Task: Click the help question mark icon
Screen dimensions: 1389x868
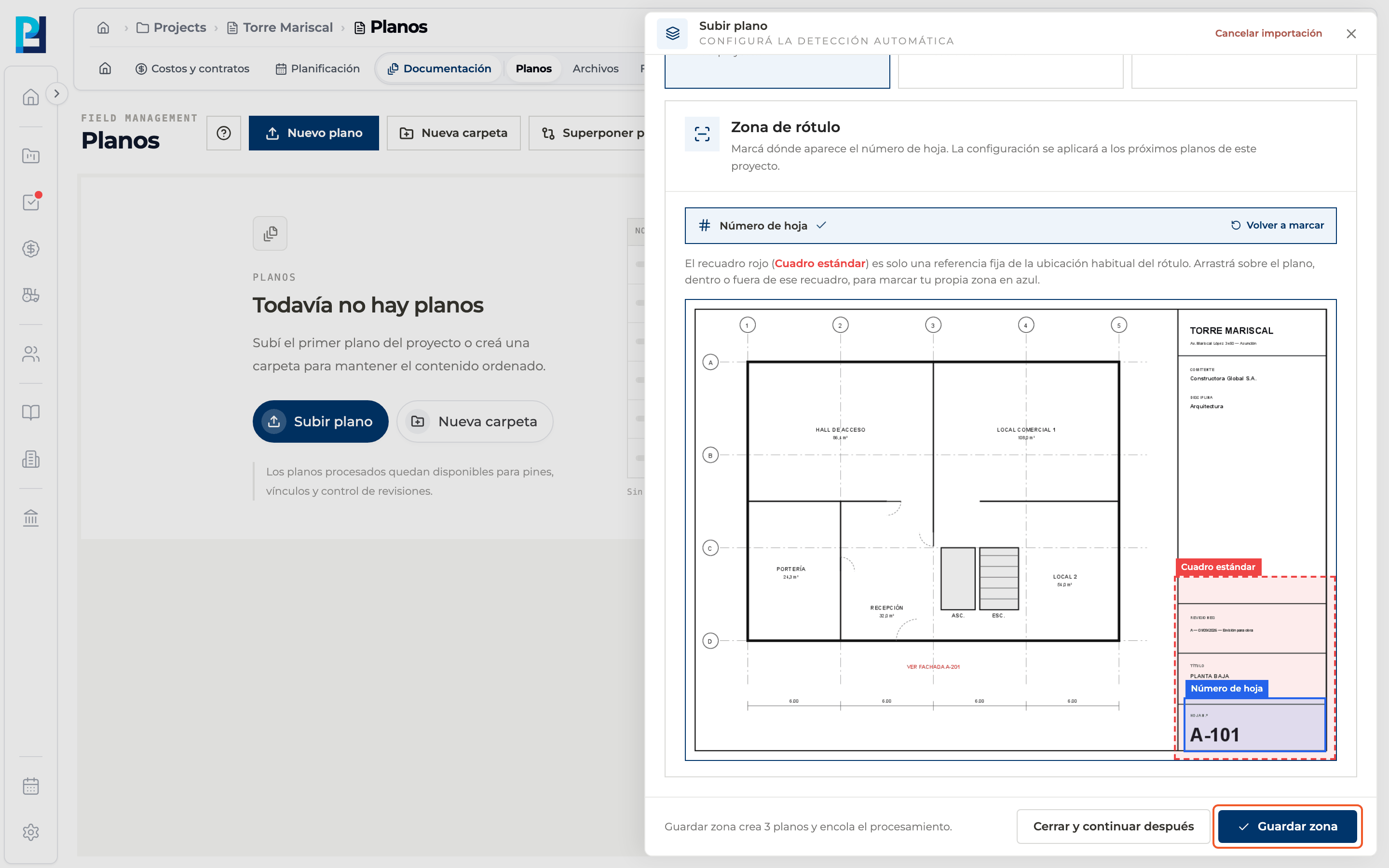Action: pyautogui.click(x=224, y=133)
